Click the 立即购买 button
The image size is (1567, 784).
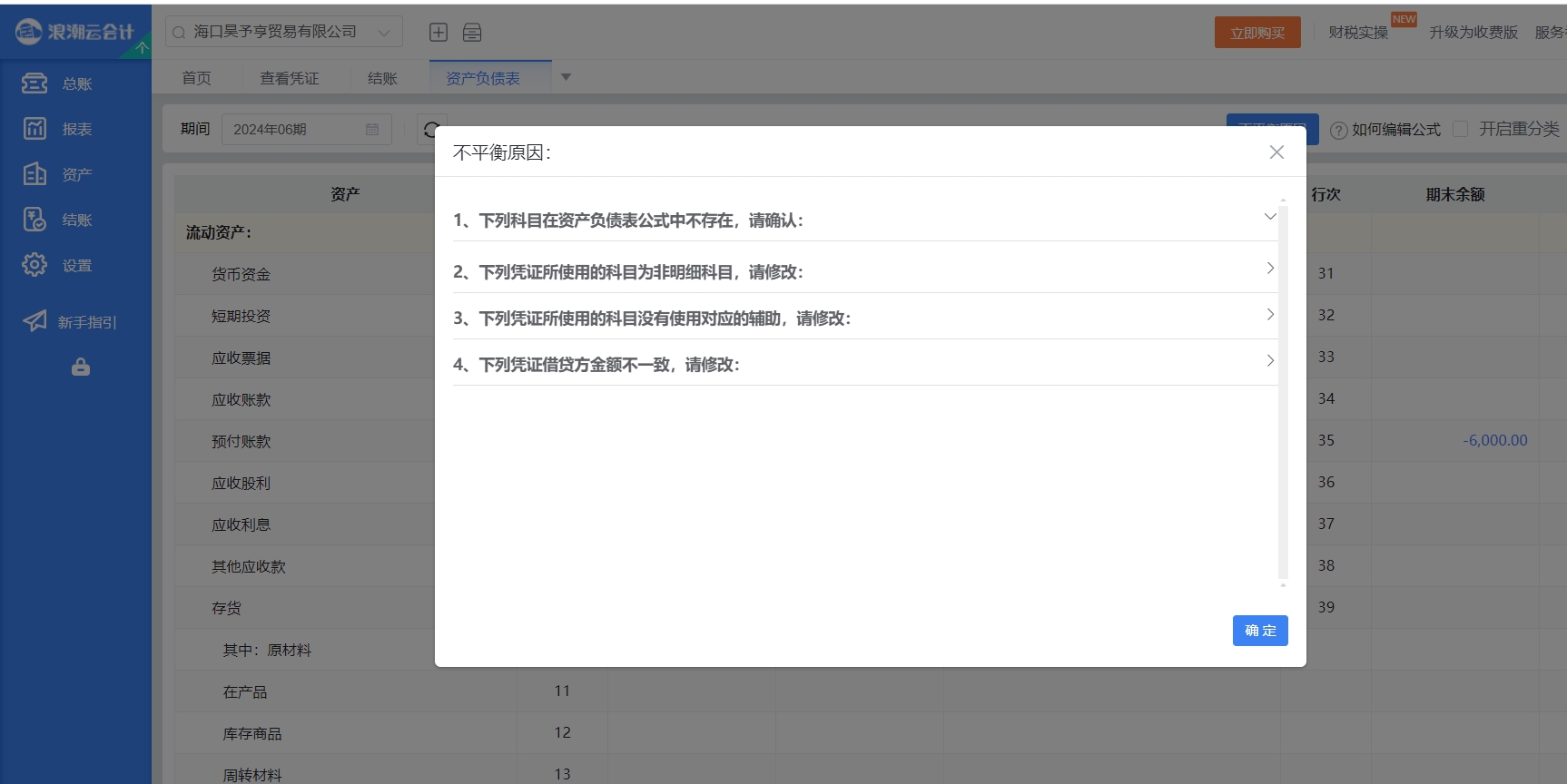(x=1257, y=33)
